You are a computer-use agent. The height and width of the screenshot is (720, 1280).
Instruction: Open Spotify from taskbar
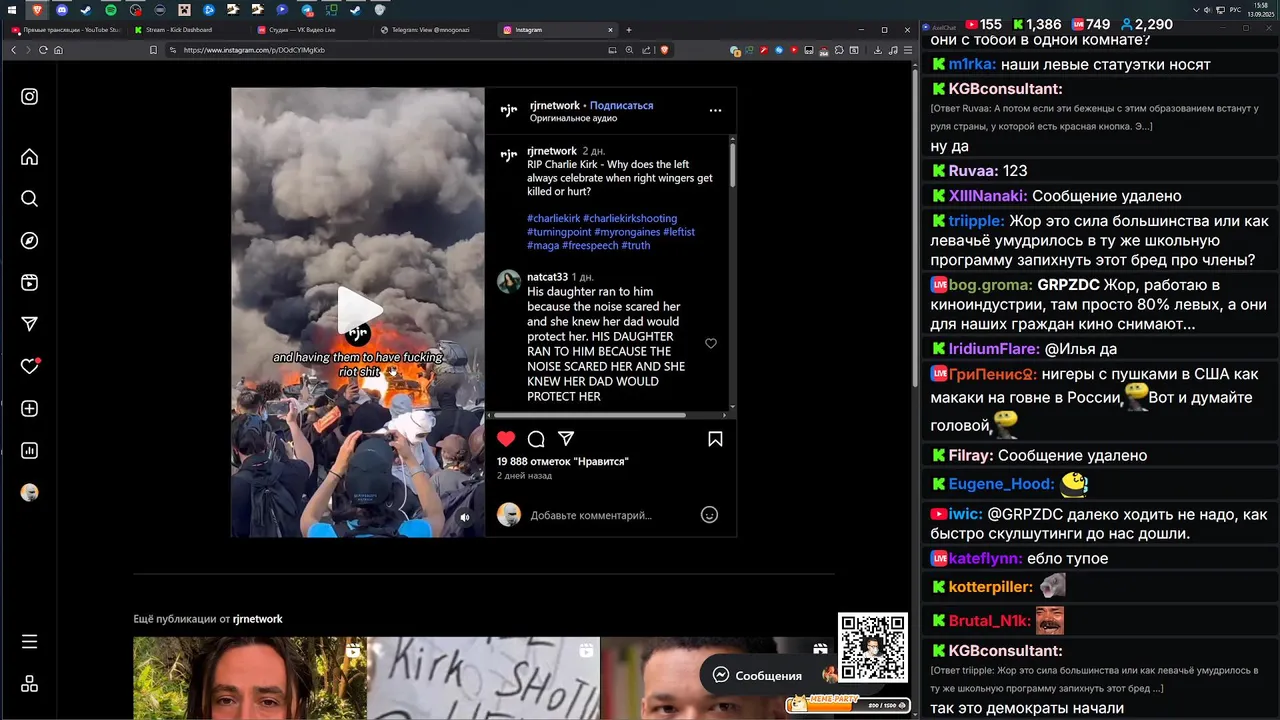[111, 10]
